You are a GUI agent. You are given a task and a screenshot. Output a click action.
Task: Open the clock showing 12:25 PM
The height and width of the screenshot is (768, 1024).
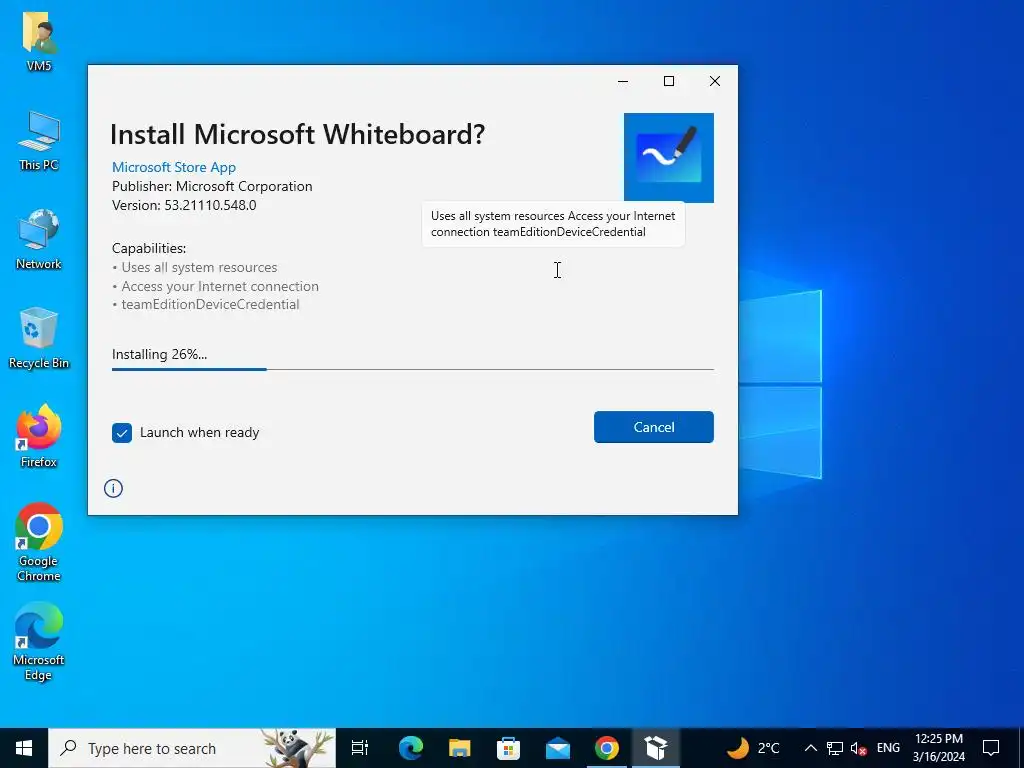pyautogui.click(x=938, y=748)
